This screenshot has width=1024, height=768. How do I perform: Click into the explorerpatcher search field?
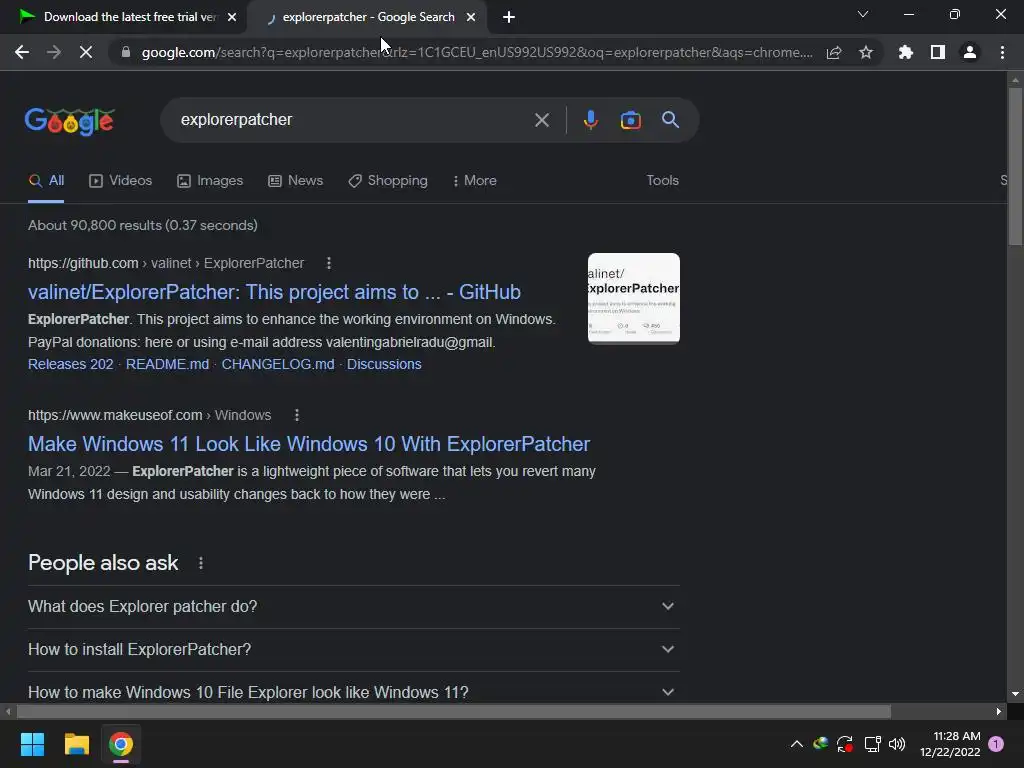coord(353,120)
